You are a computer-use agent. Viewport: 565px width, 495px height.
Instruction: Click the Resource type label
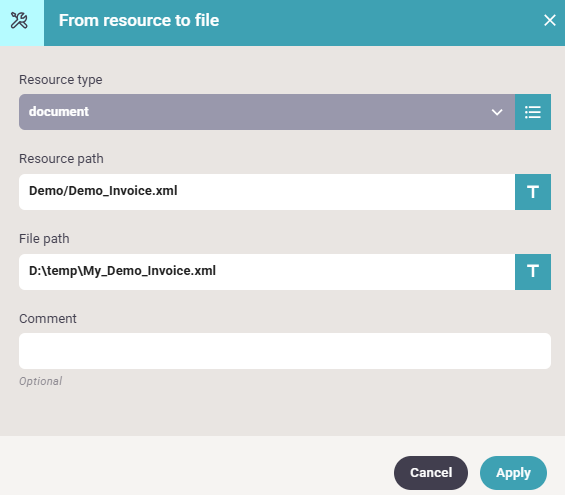pyautogui.click(x=61, y=80)
